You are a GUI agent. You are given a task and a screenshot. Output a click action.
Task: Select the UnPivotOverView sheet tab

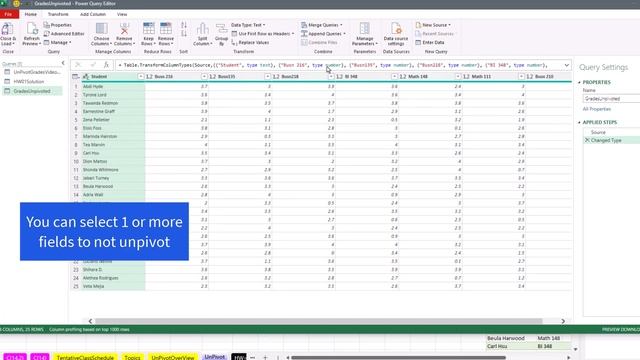(x=173, y=357)
